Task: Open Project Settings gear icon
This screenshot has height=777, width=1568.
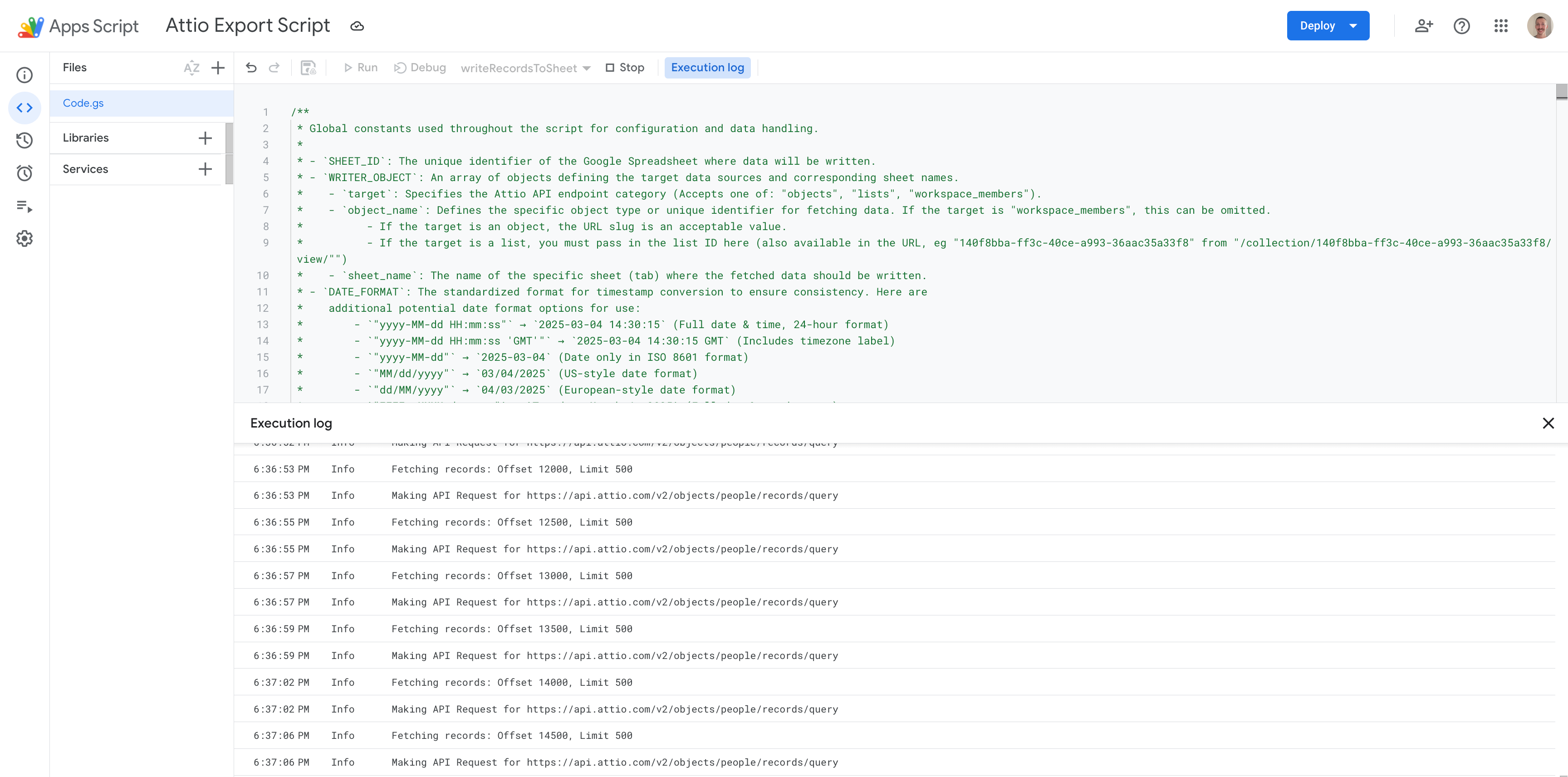Action: click(24, 239)
